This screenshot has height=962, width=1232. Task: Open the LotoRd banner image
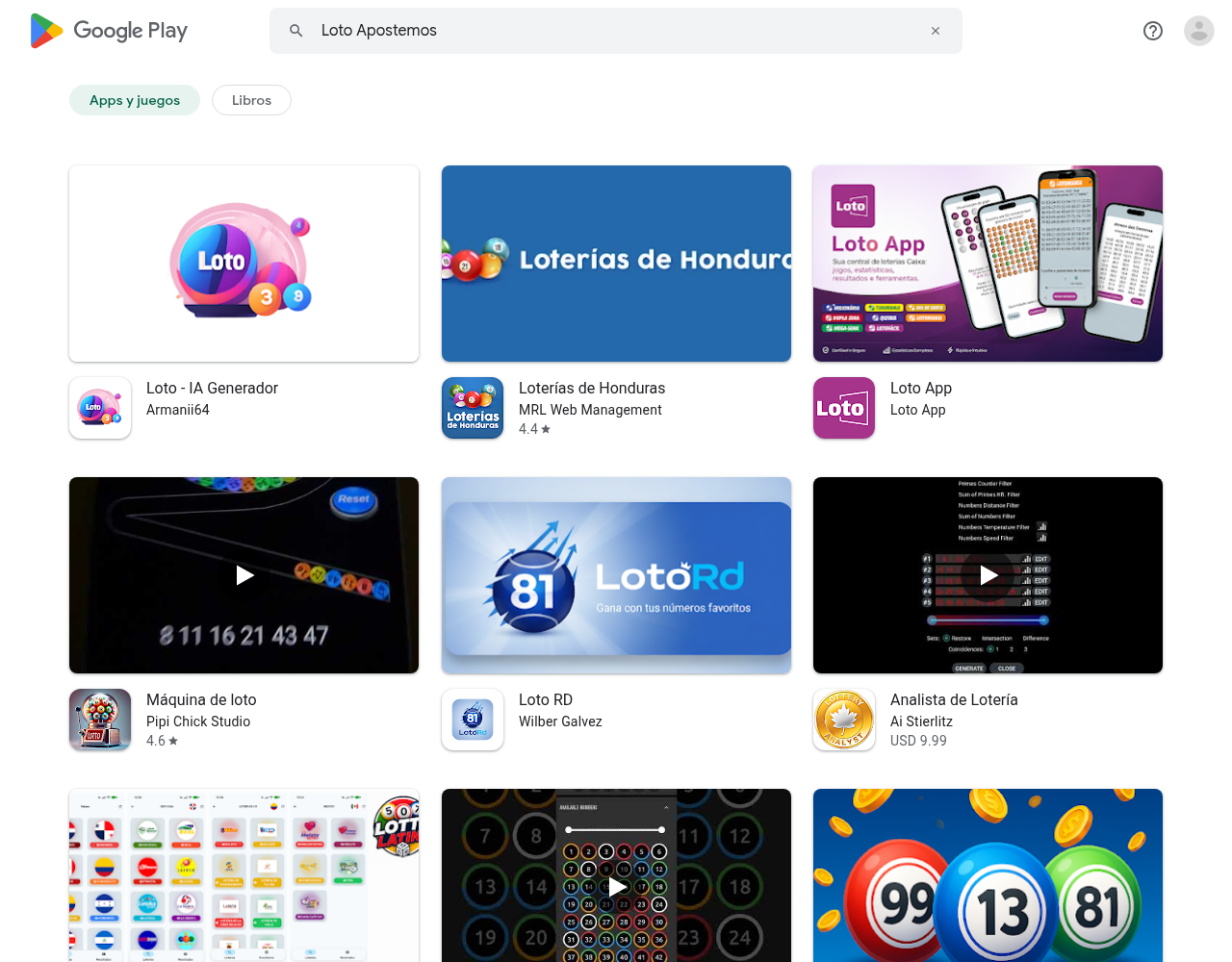click(616, 575)
